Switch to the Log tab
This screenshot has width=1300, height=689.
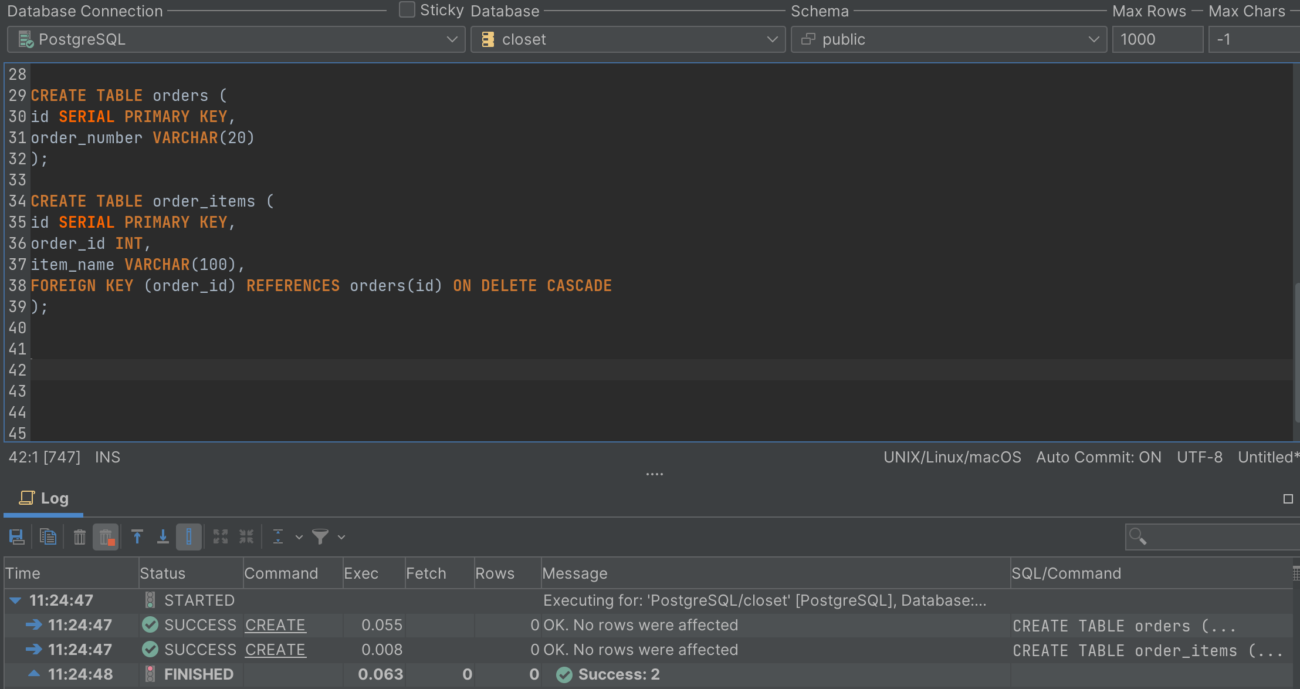coord(43,498)
